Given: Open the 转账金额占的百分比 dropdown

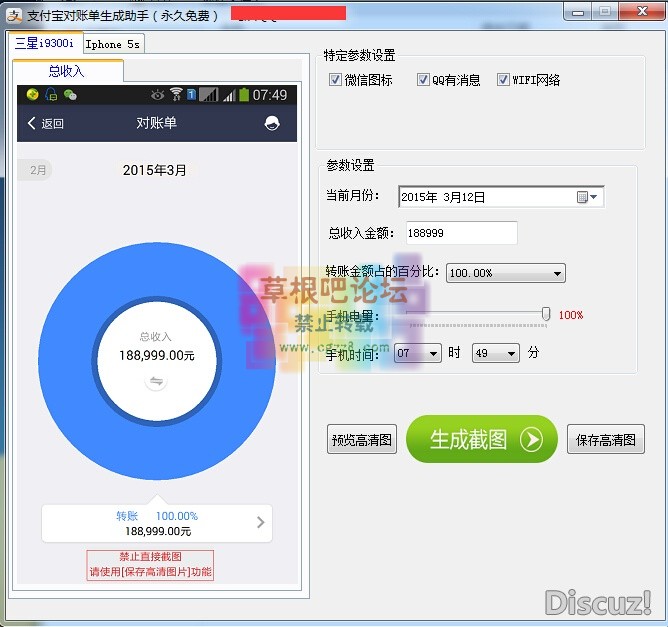Looking at the screenshot, I should (557, 273).
